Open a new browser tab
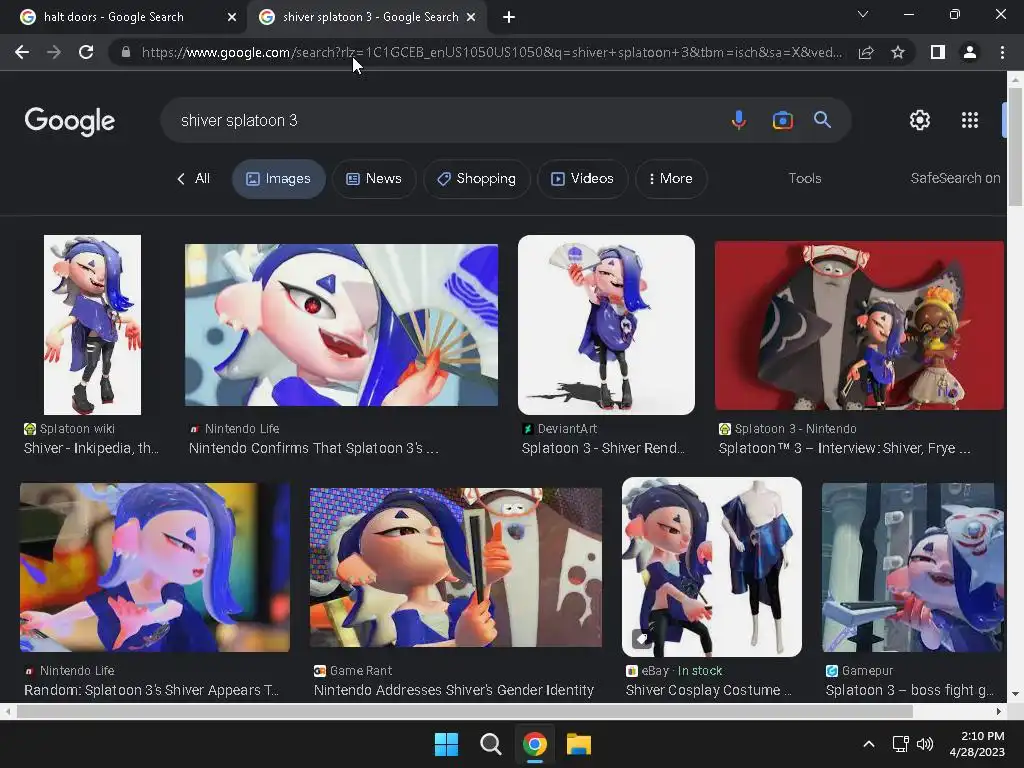This screenshot has height=768, width=1024. pos(509,17)
